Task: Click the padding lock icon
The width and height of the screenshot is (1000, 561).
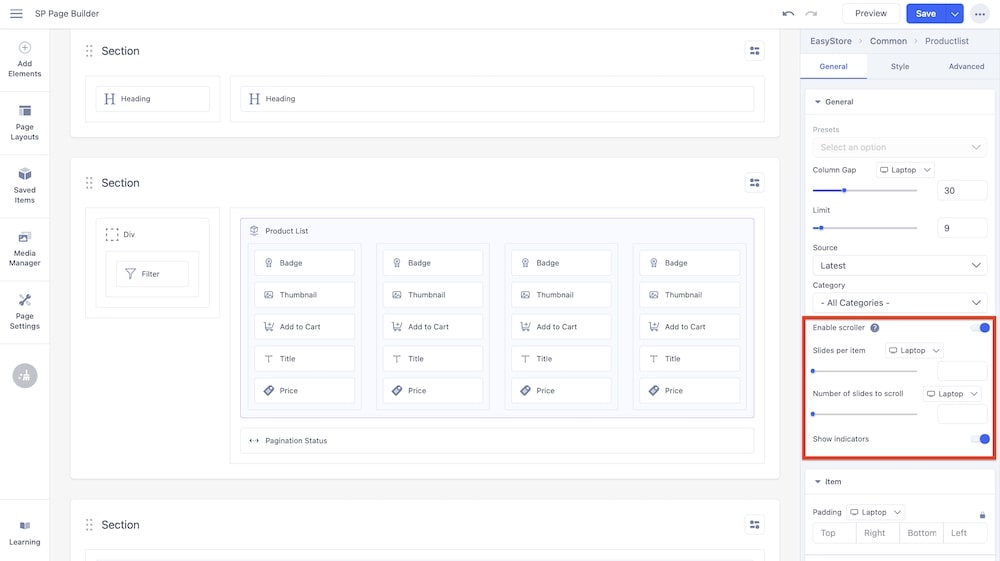Action: tap(982, 515)
